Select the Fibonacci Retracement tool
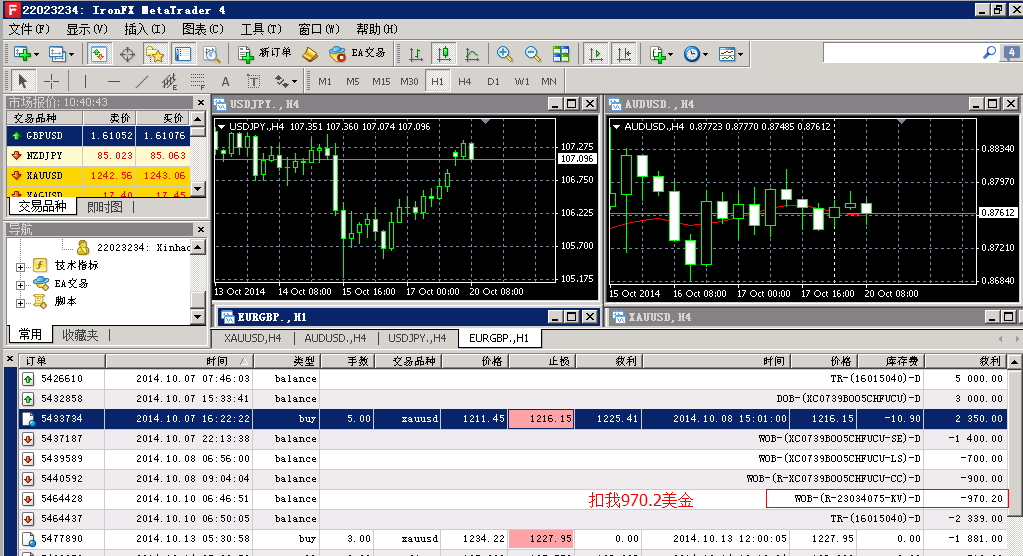The width and height of the screenshot is (1023, 556). click(x=198, y=81)
